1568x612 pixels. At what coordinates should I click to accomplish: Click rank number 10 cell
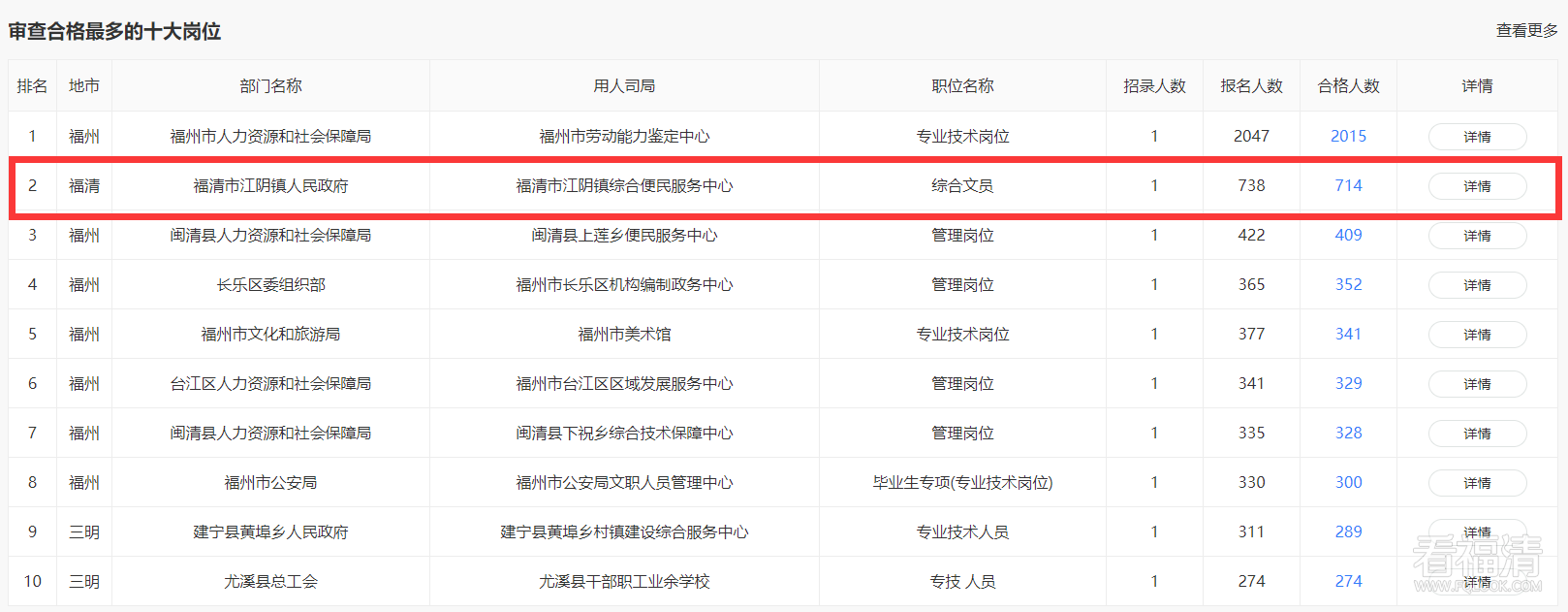32,581
